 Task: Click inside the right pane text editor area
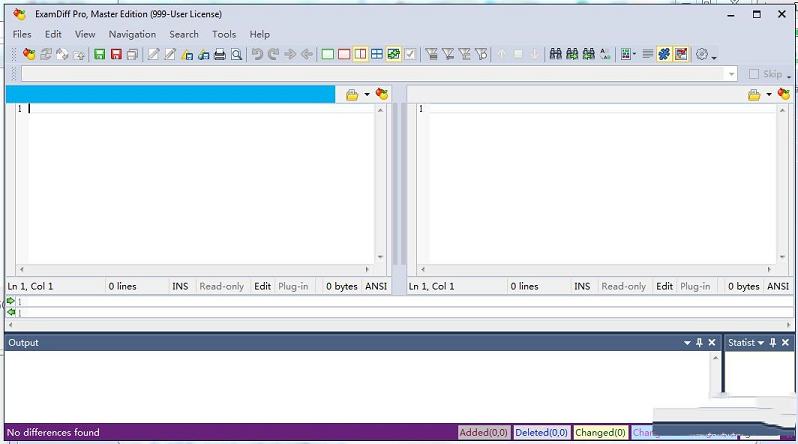[x=600, y=180]
